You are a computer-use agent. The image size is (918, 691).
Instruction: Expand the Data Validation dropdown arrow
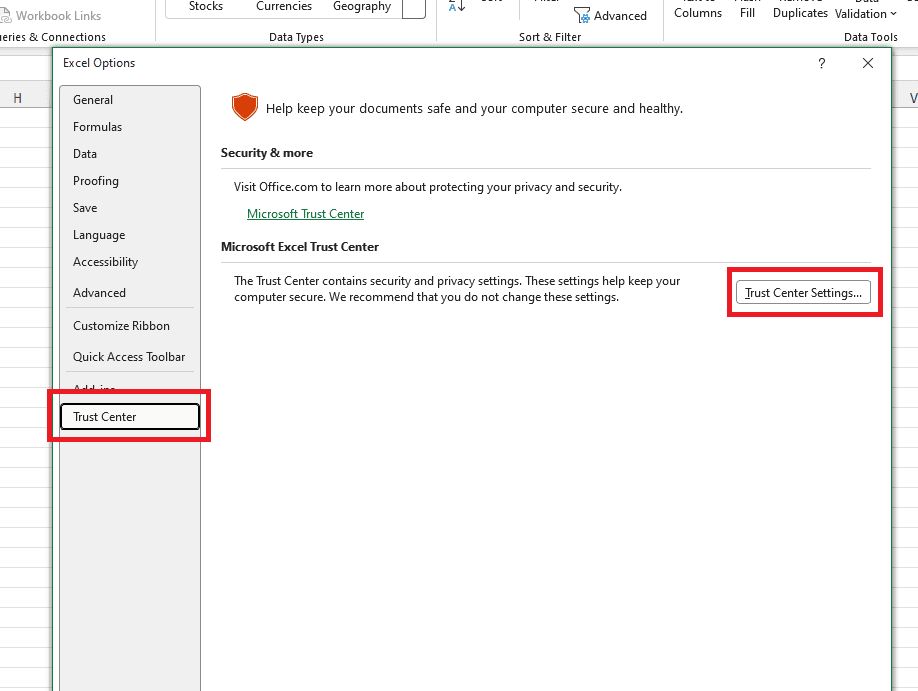click(x=893, y=13)
